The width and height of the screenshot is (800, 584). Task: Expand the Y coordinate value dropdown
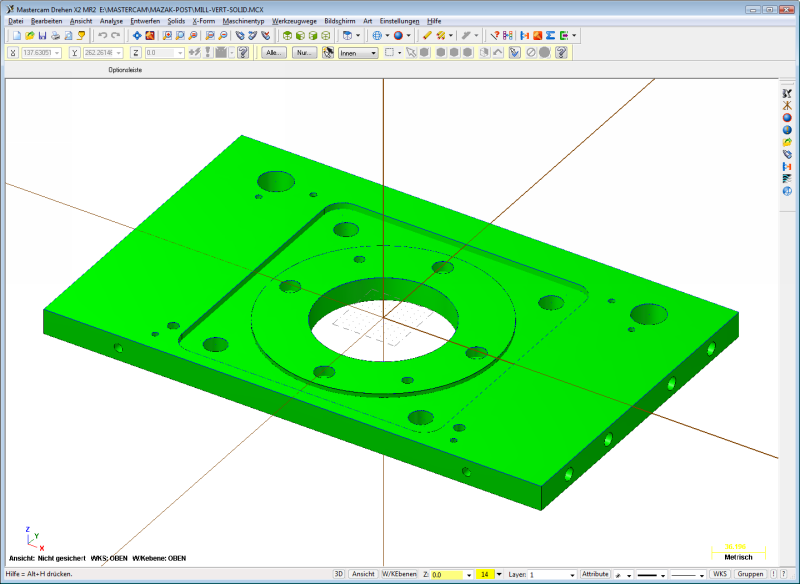[x=118, y=53]
